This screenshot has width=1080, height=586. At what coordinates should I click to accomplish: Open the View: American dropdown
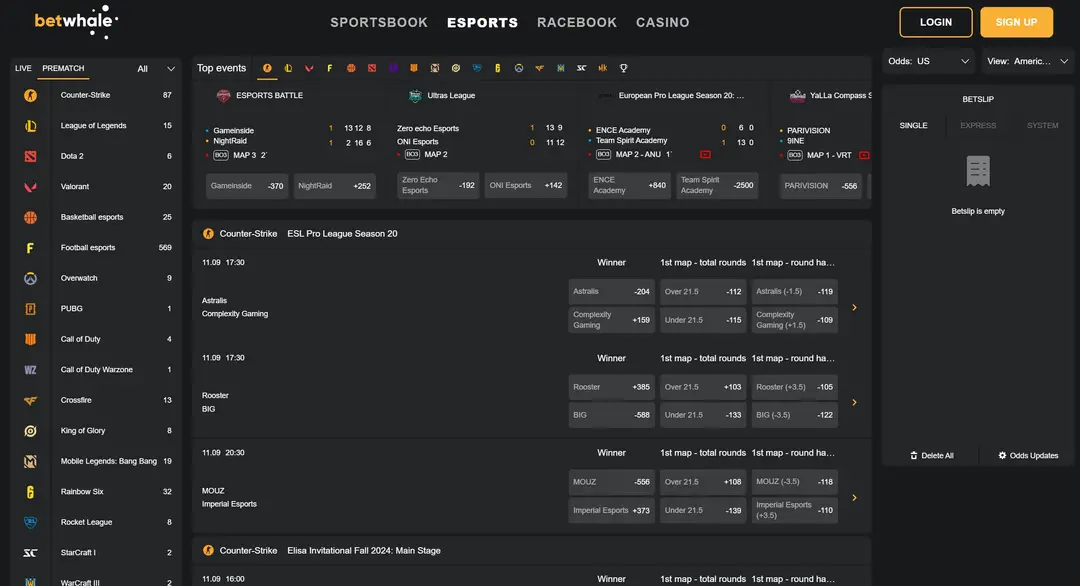click(x=1027, y=61)
